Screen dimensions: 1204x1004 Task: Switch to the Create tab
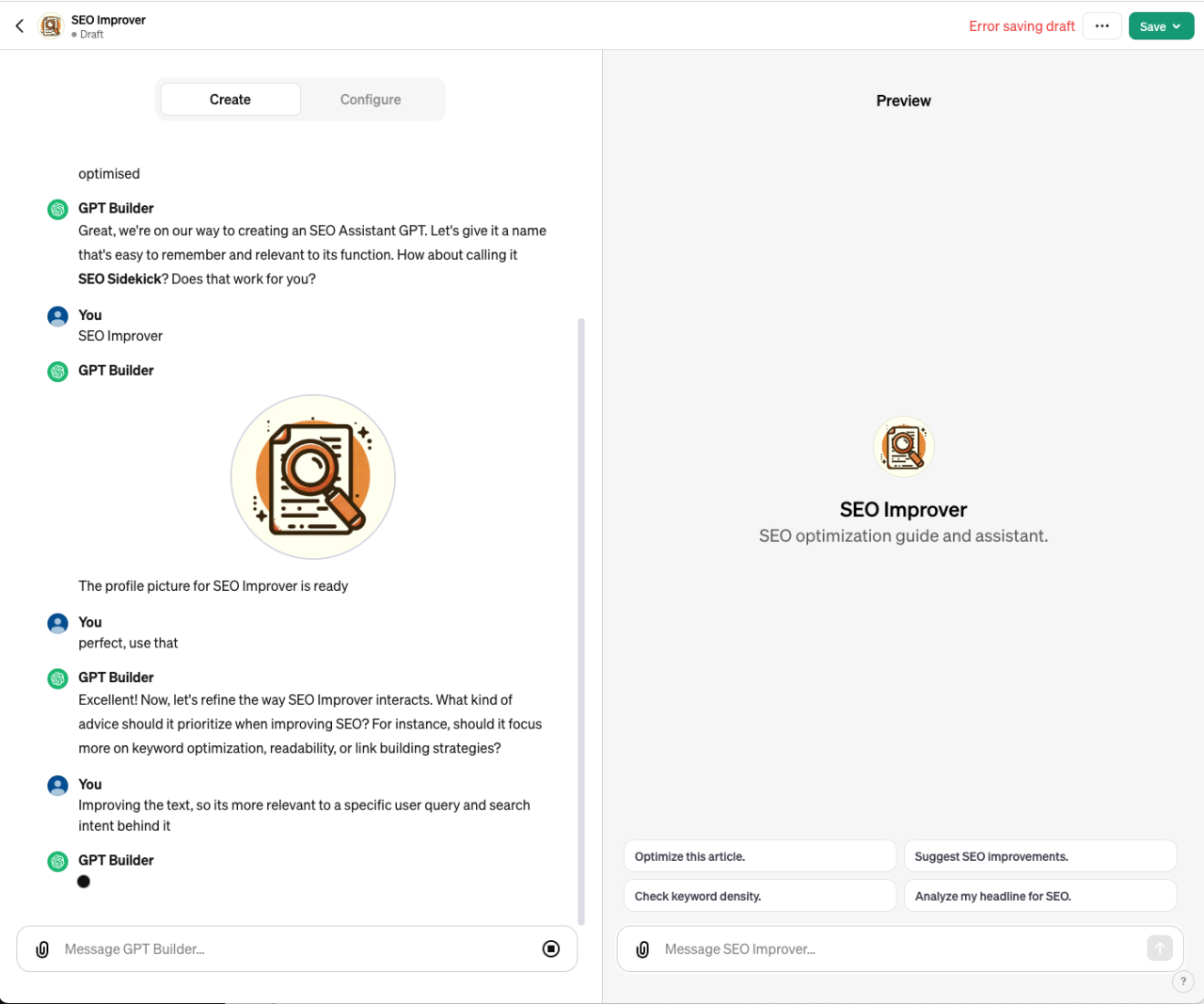[x=230, y=99]
